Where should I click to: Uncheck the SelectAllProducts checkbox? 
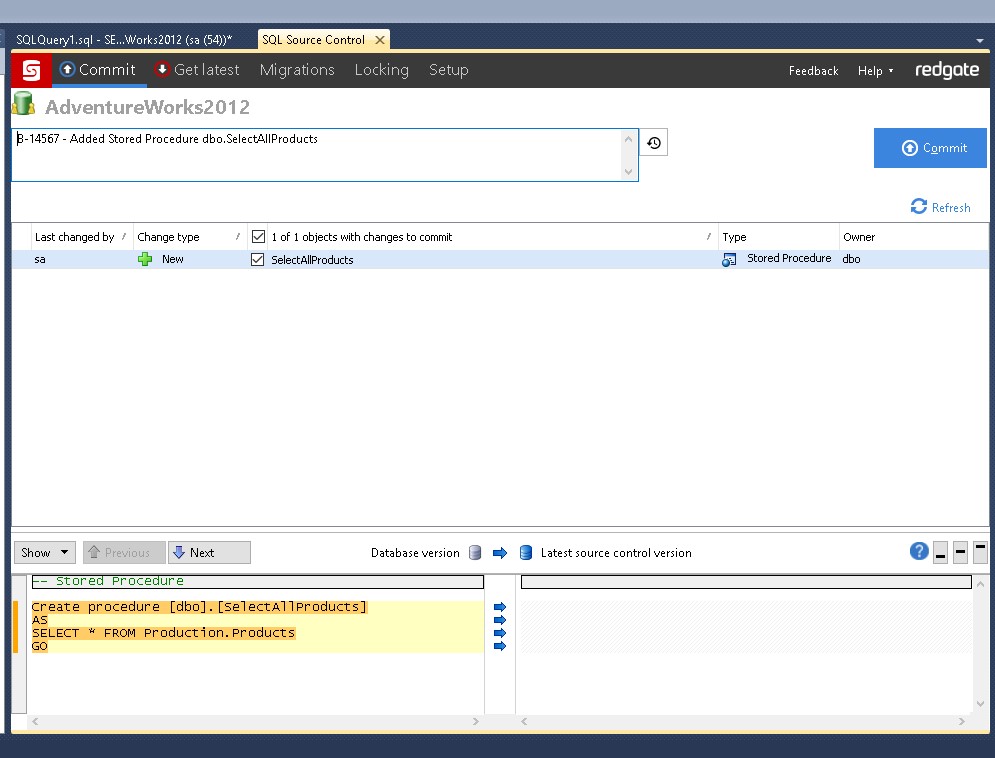click(258, 259)
